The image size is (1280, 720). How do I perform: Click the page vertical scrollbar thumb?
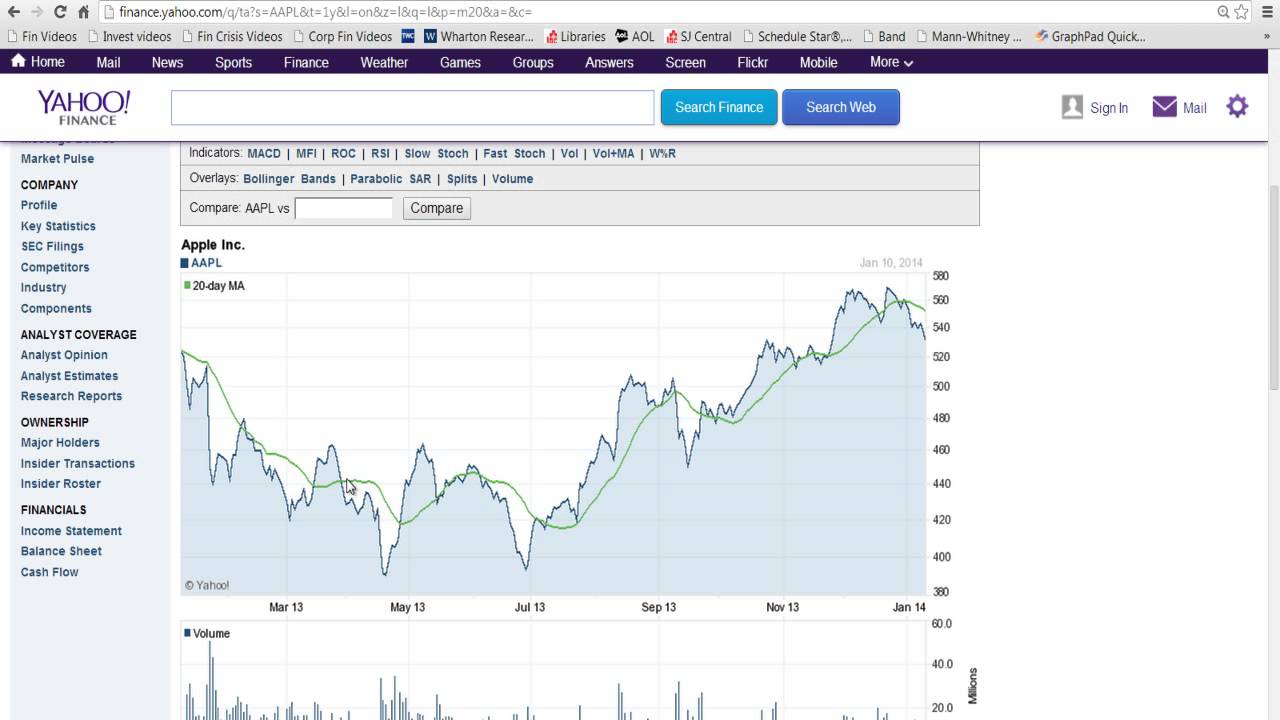coord(1273,287)
